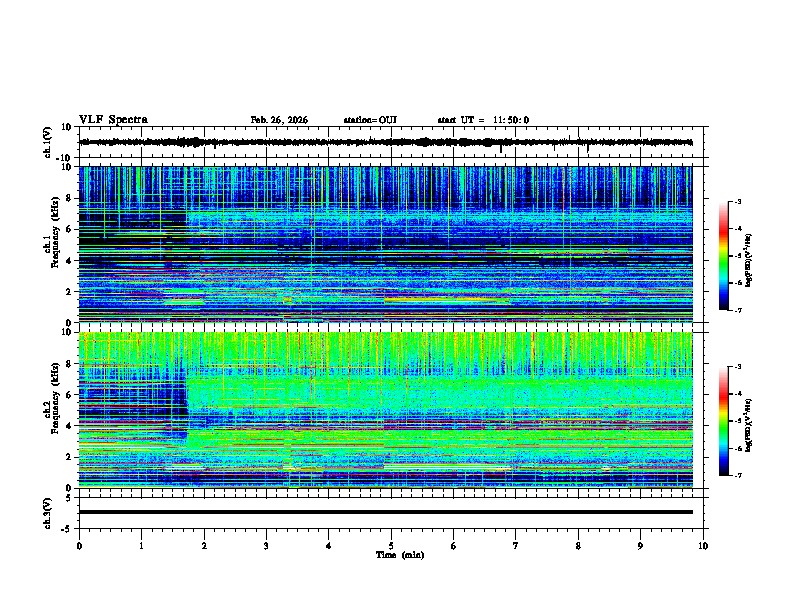Viewport: 792px width, 612px height.
Task: Click time axis tick label '5'
Action: tap(391, 546)
